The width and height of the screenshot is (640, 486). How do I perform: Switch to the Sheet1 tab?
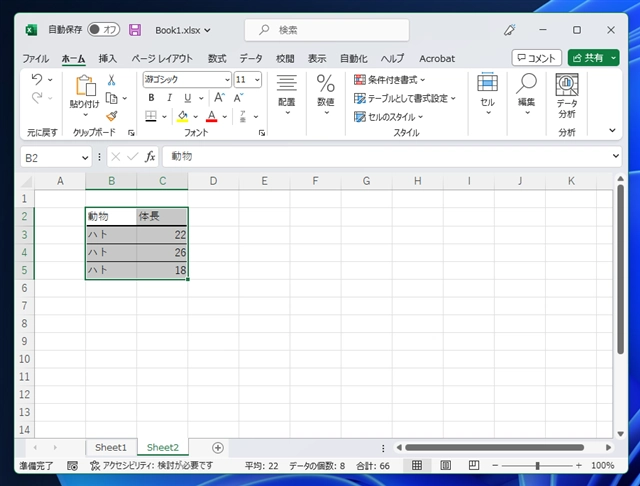click(111, 447)
